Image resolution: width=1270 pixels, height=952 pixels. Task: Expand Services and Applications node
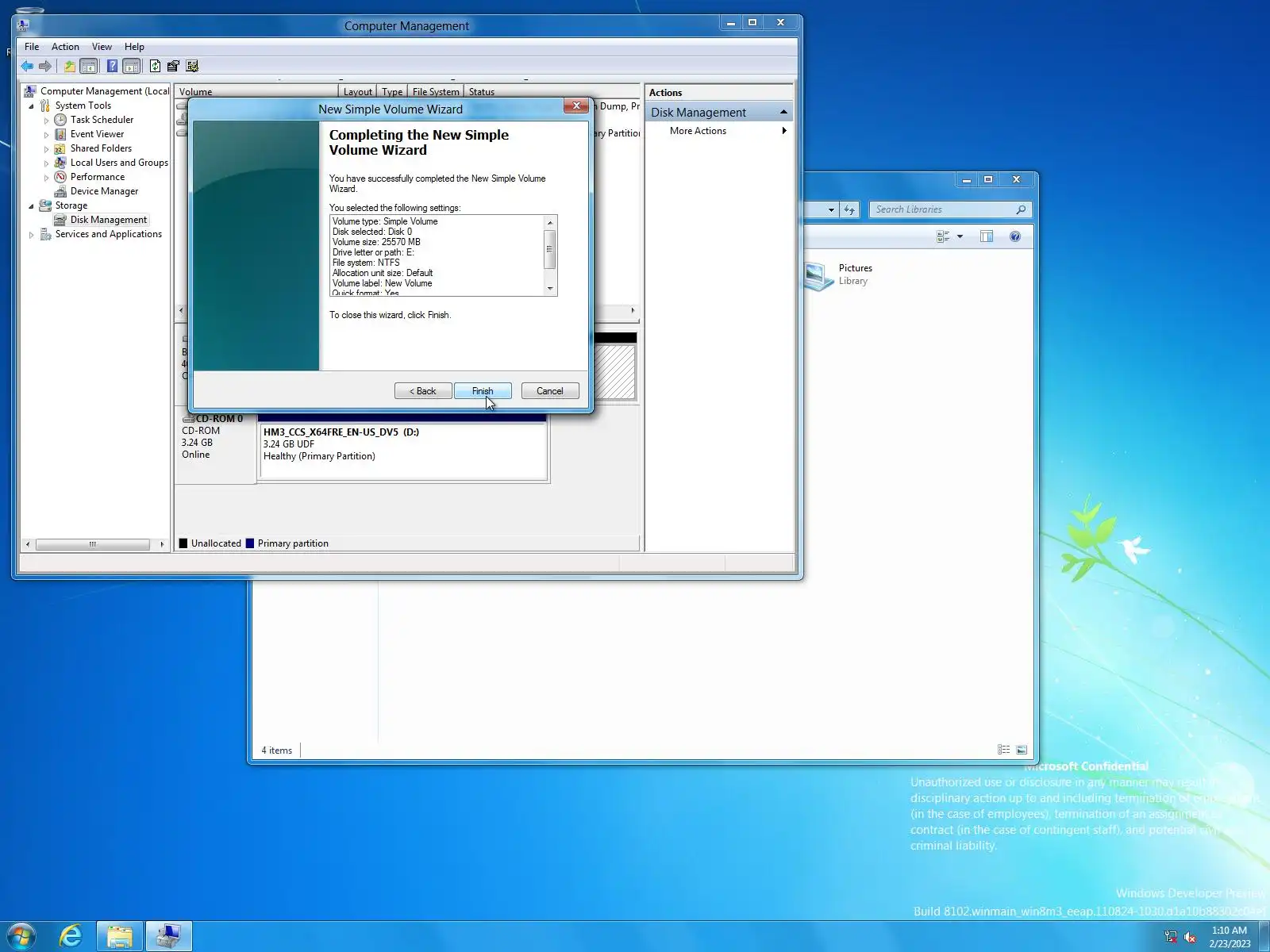(x=32, y=235)
